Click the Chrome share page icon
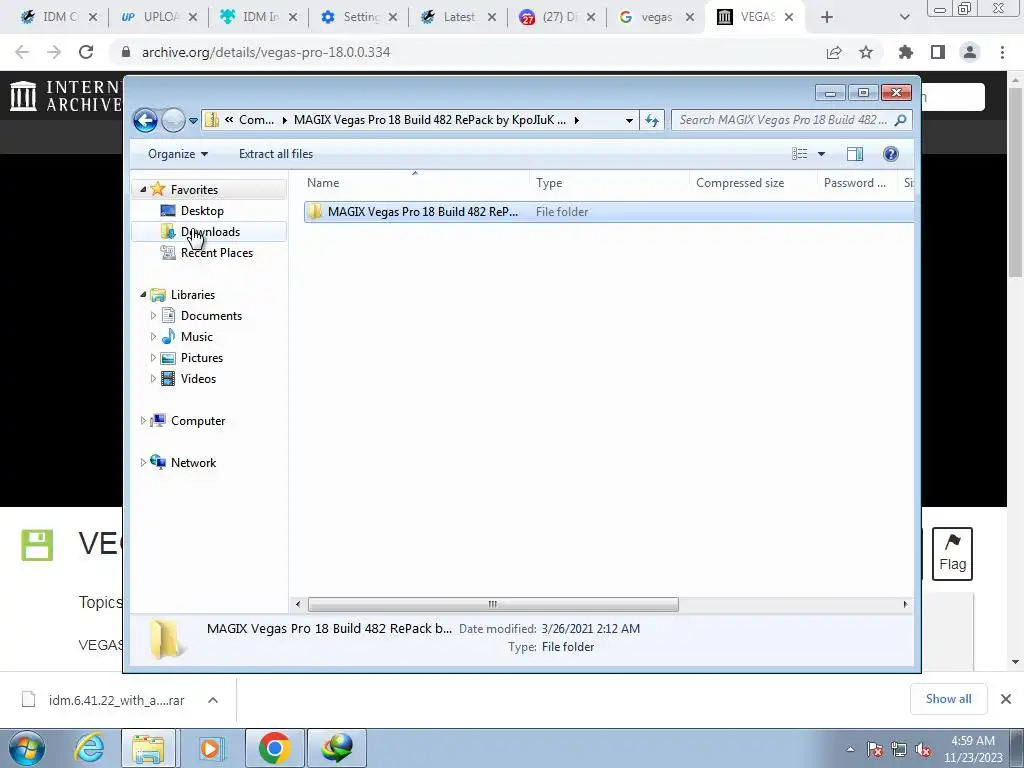This screenshot has height=768, width=1024. [834, 52]
